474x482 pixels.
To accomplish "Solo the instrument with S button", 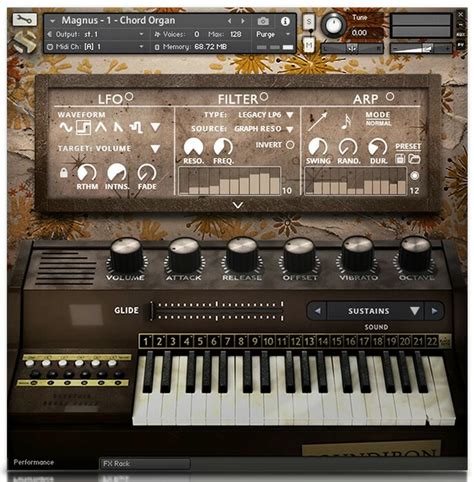I will pos(309,22).
